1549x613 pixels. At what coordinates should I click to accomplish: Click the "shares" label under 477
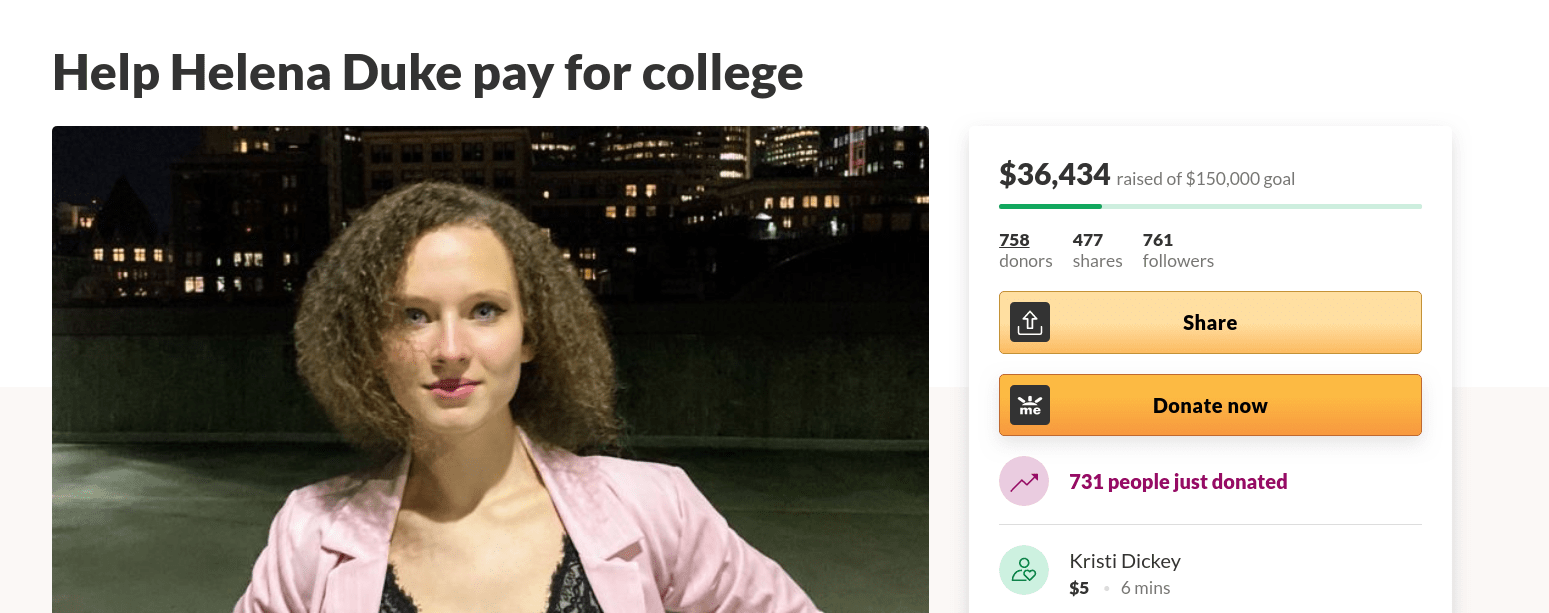pos(1097,261)
